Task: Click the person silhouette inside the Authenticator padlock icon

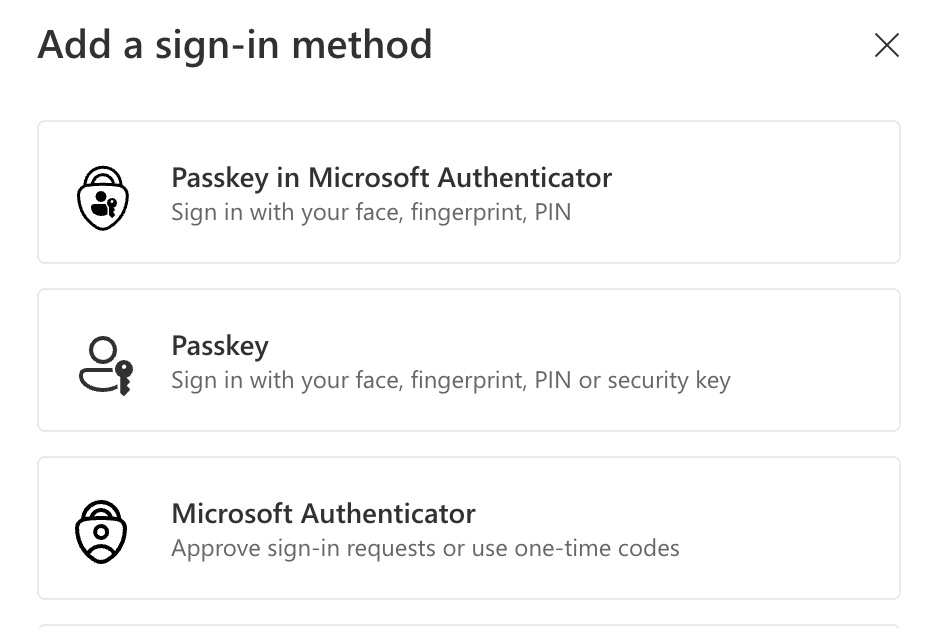Action: tap(101, 538)
